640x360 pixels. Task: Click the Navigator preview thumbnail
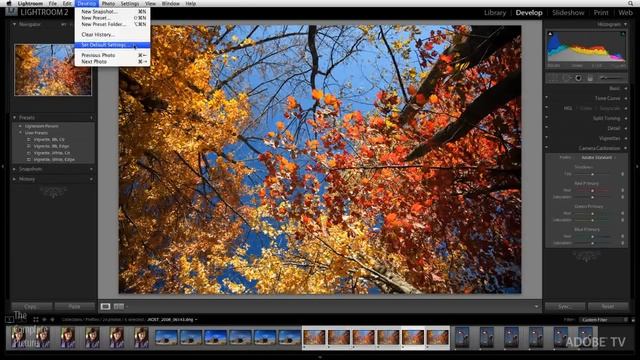pos(53,70)
